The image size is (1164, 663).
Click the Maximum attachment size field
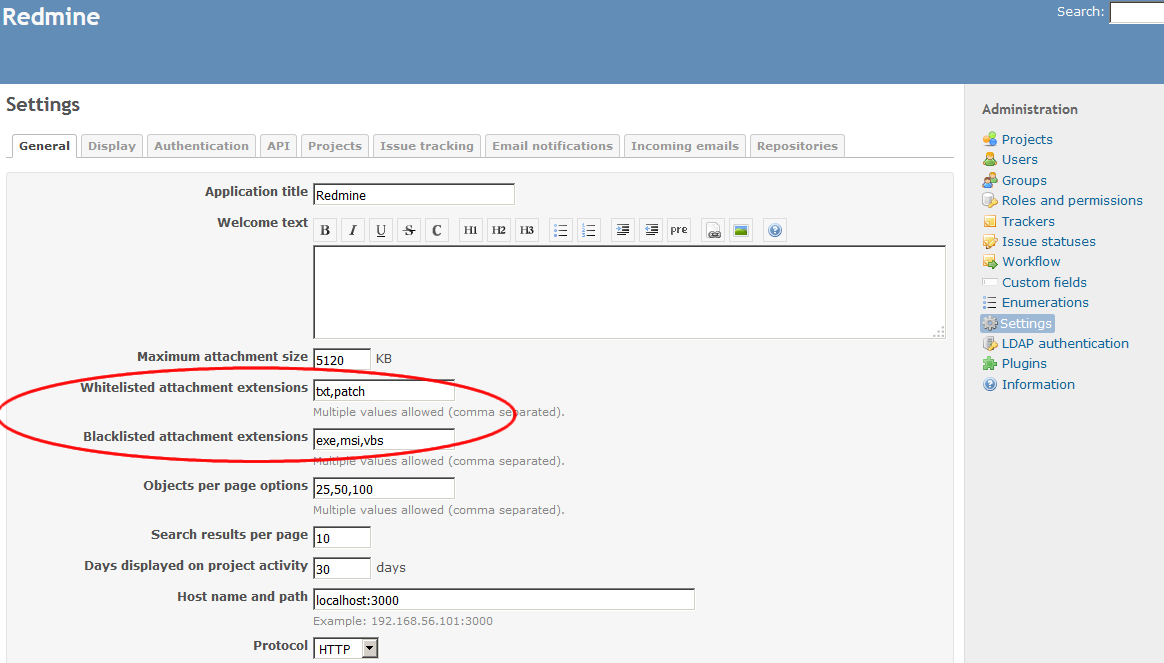tap(341, 359)
